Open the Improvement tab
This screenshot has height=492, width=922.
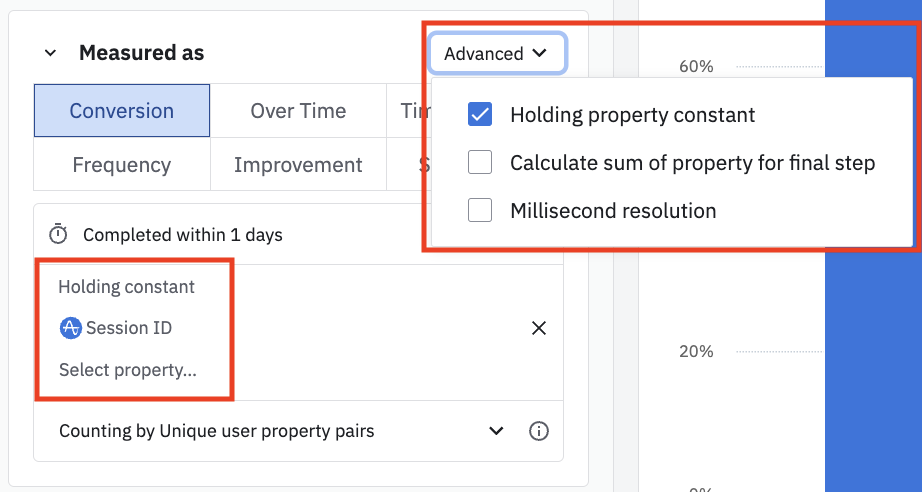[298, 165]
